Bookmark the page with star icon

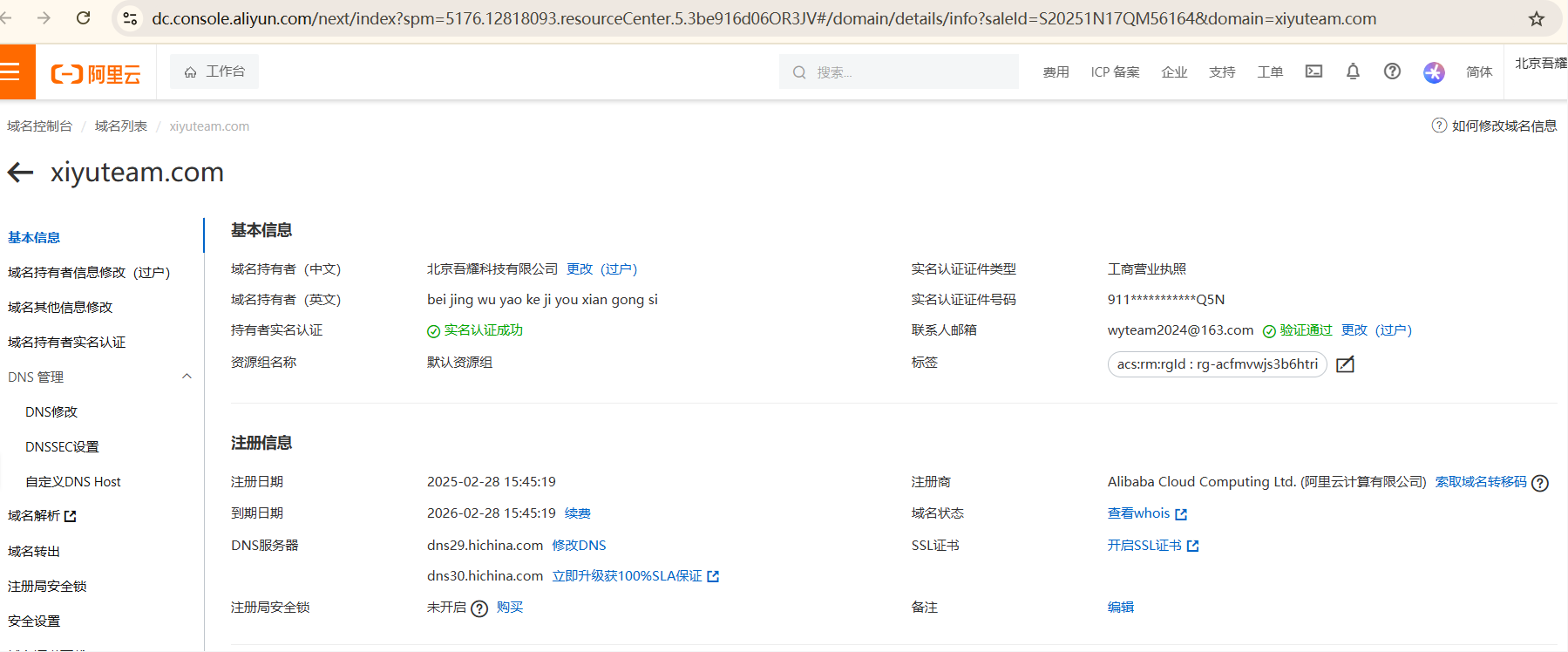(1537, 18)
